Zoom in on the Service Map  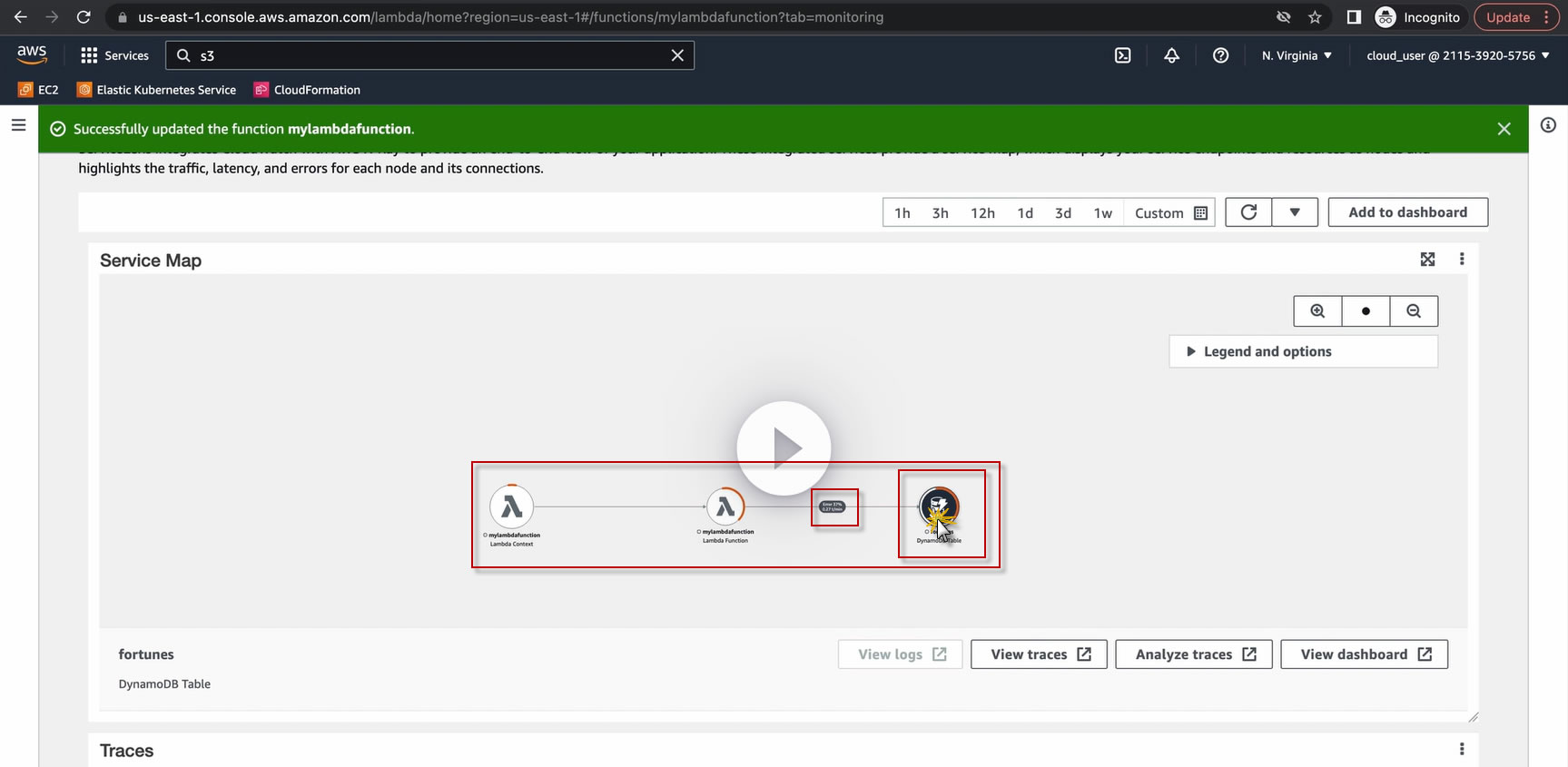pos(1317,311)
